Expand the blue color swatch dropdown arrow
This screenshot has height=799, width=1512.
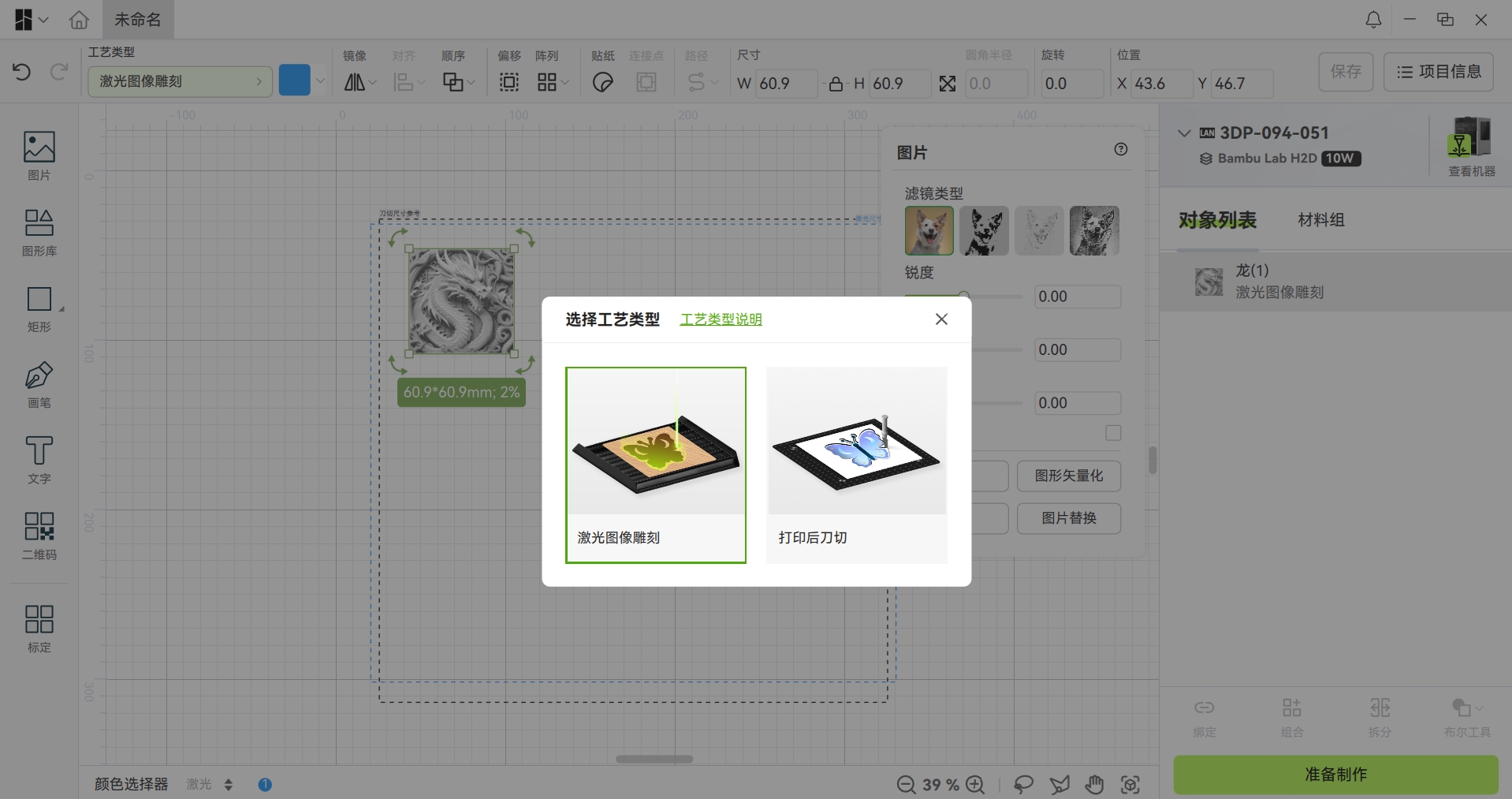[319, 81]
